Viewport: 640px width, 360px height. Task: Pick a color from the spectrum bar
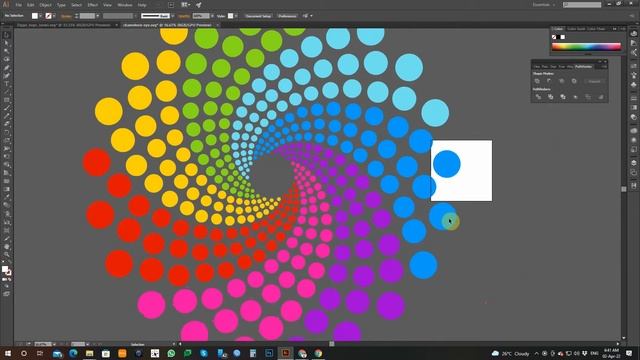(x=586, y=47)
